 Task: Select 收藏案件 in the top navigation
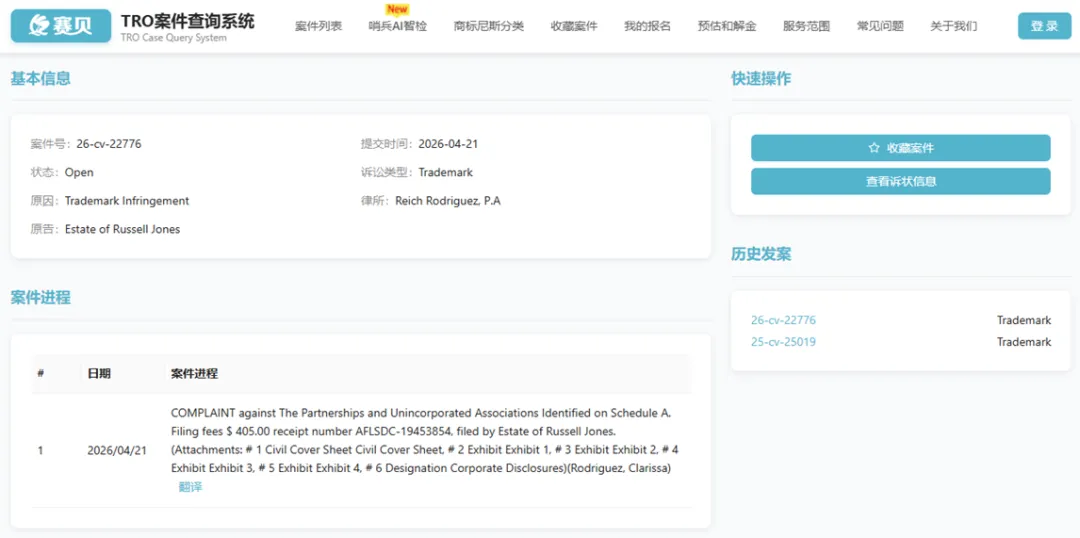point(574,26)
